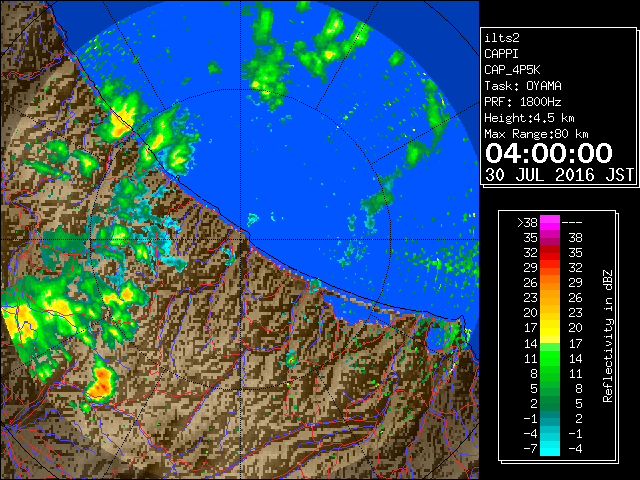
Task: Click the 04:00:00 timestamp
Action: (549, 153)
